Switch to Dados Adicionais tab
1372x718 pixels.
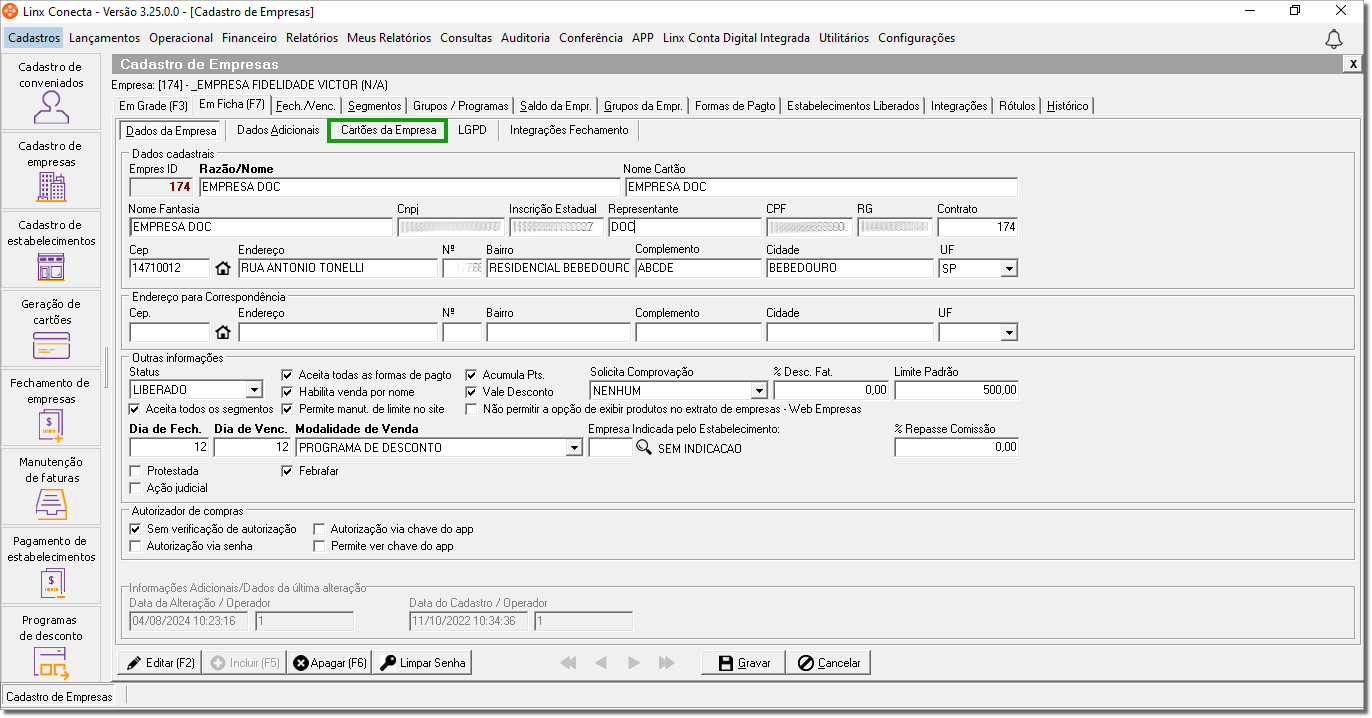pos(278,130)
